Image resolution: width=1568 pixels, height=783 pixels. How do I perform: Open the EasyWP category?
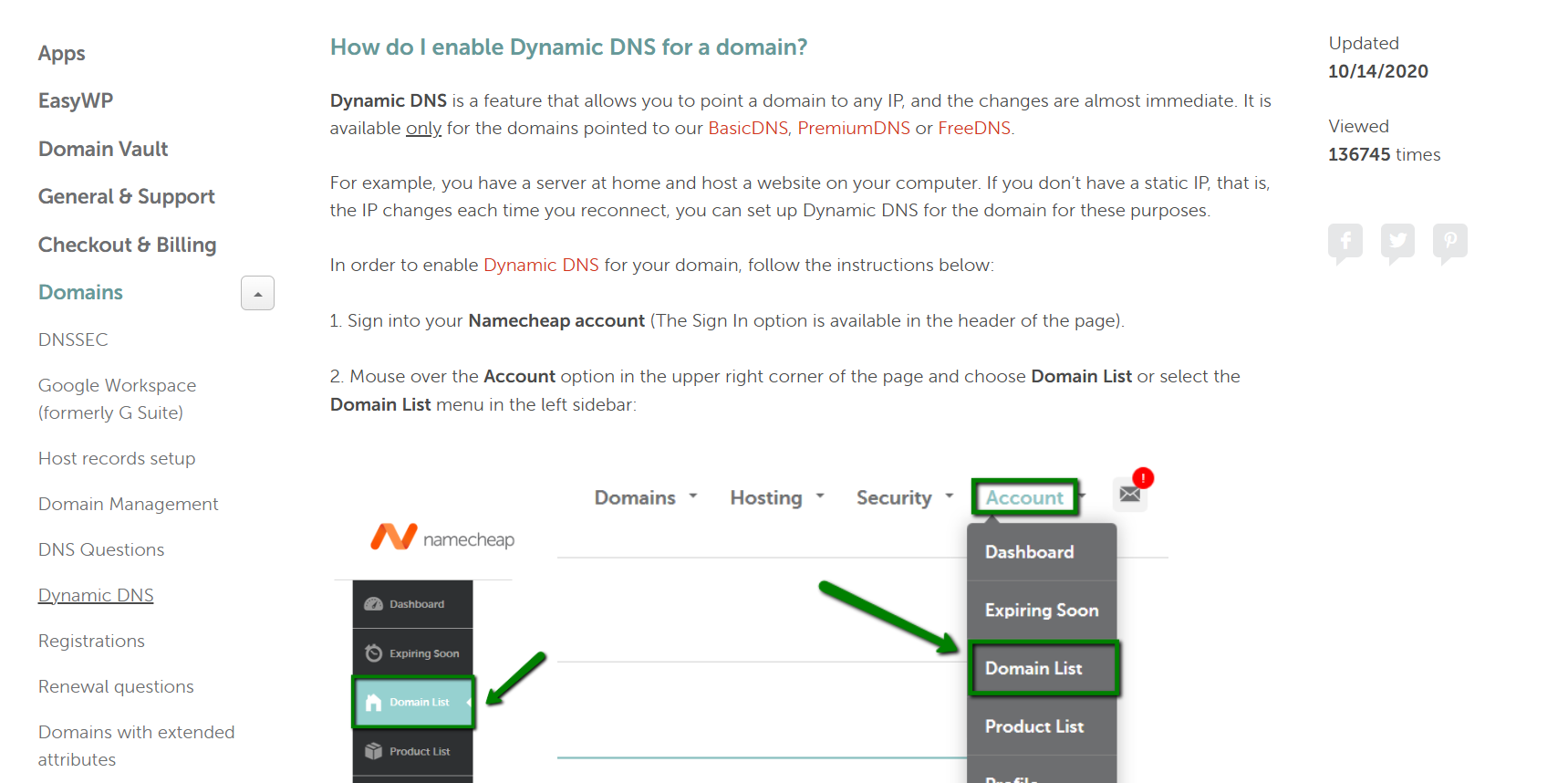click(x=76, y=100)
